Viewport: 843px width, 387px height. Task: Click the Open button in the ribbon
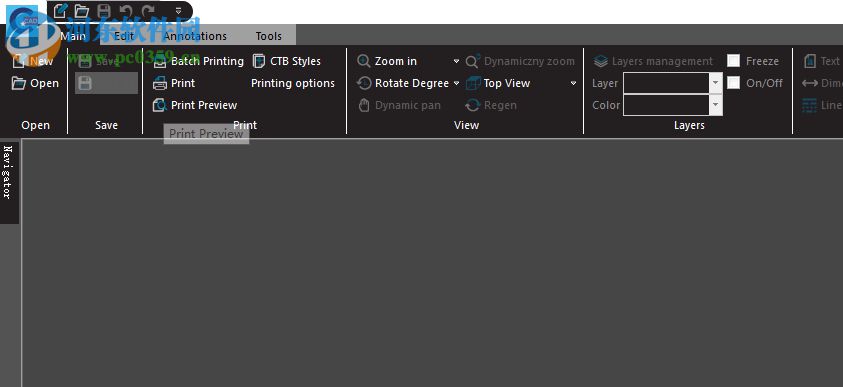pyautogui.click(x=35, y=83)
